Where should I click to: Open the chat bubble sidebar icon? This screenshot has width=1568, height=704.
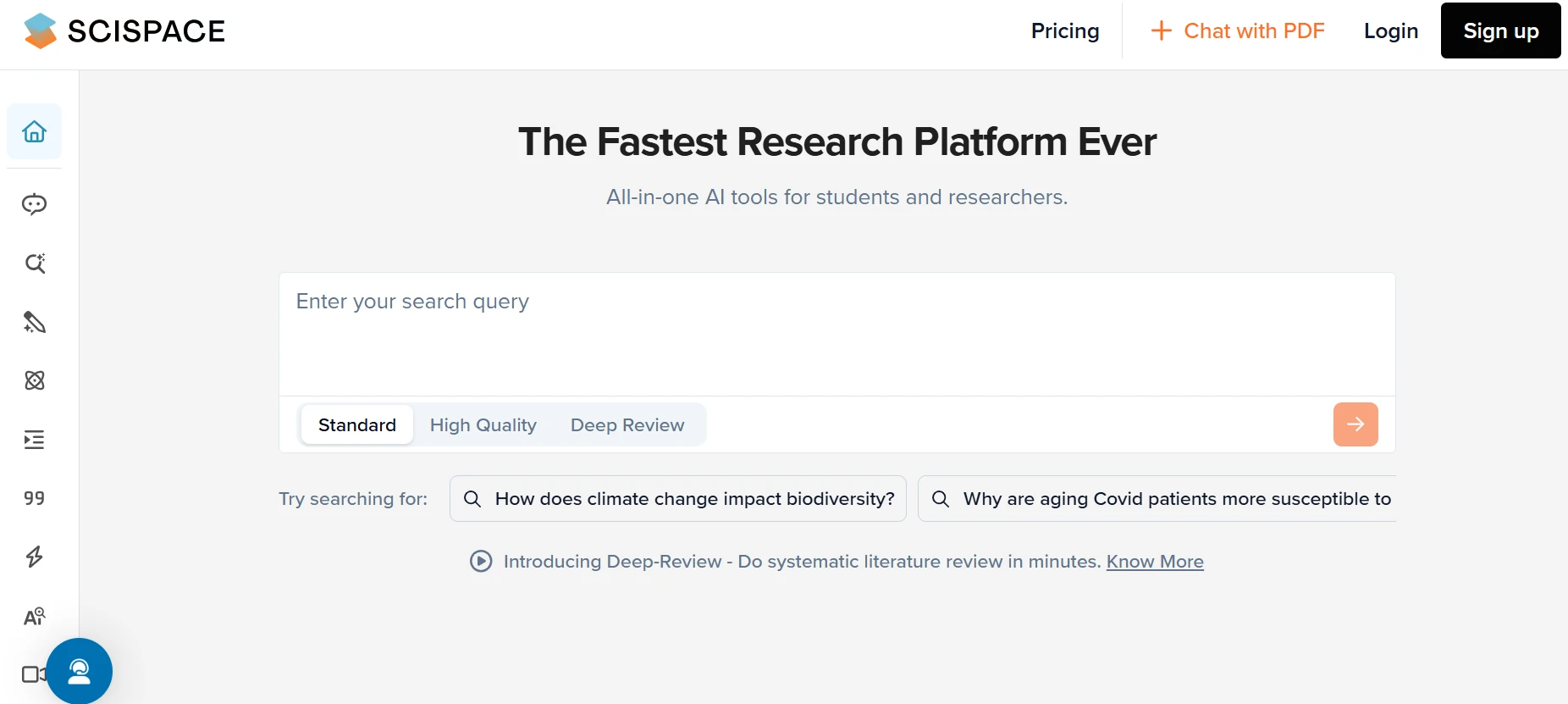[x=35, y=204]
